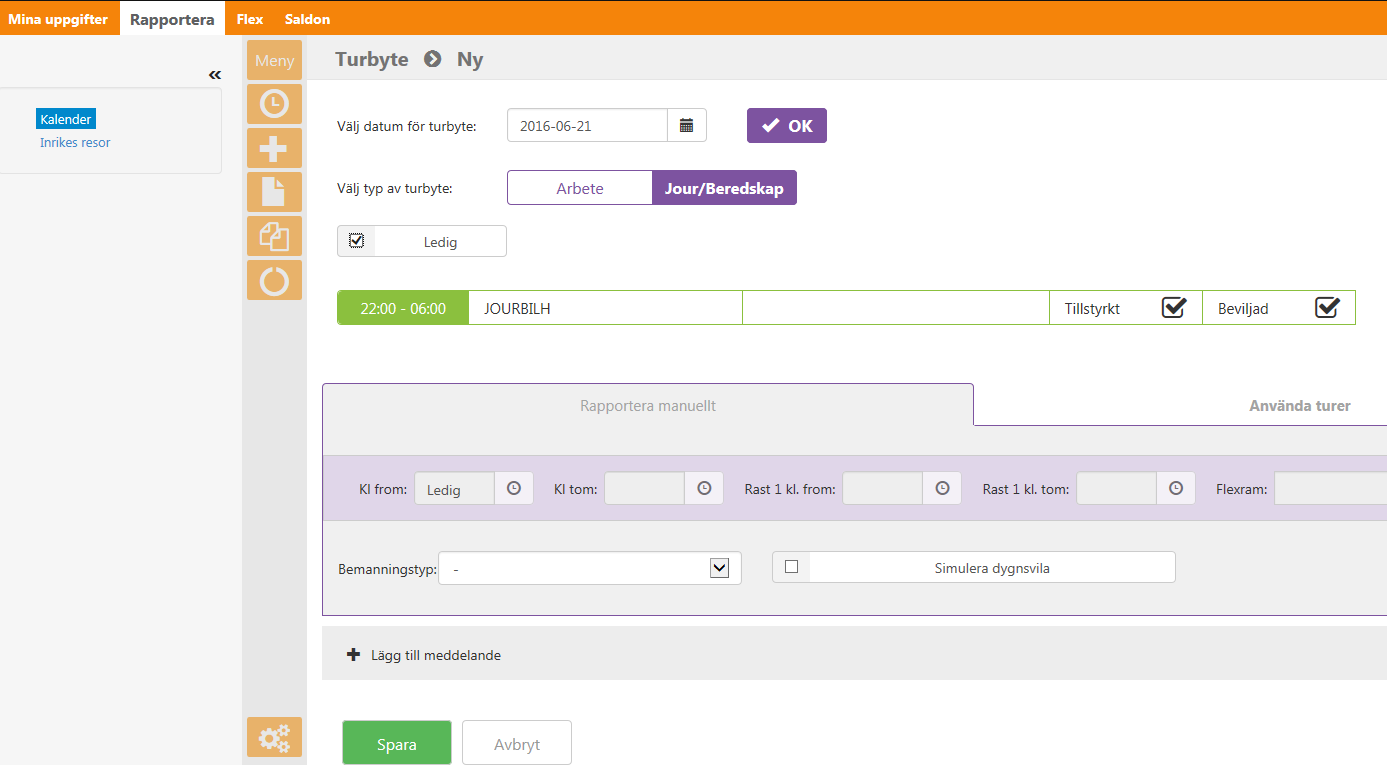The width and height of the screenshot is (1387, 765).
Task: Click the Turbyte breadcrumb
Action: pos(372,59)
